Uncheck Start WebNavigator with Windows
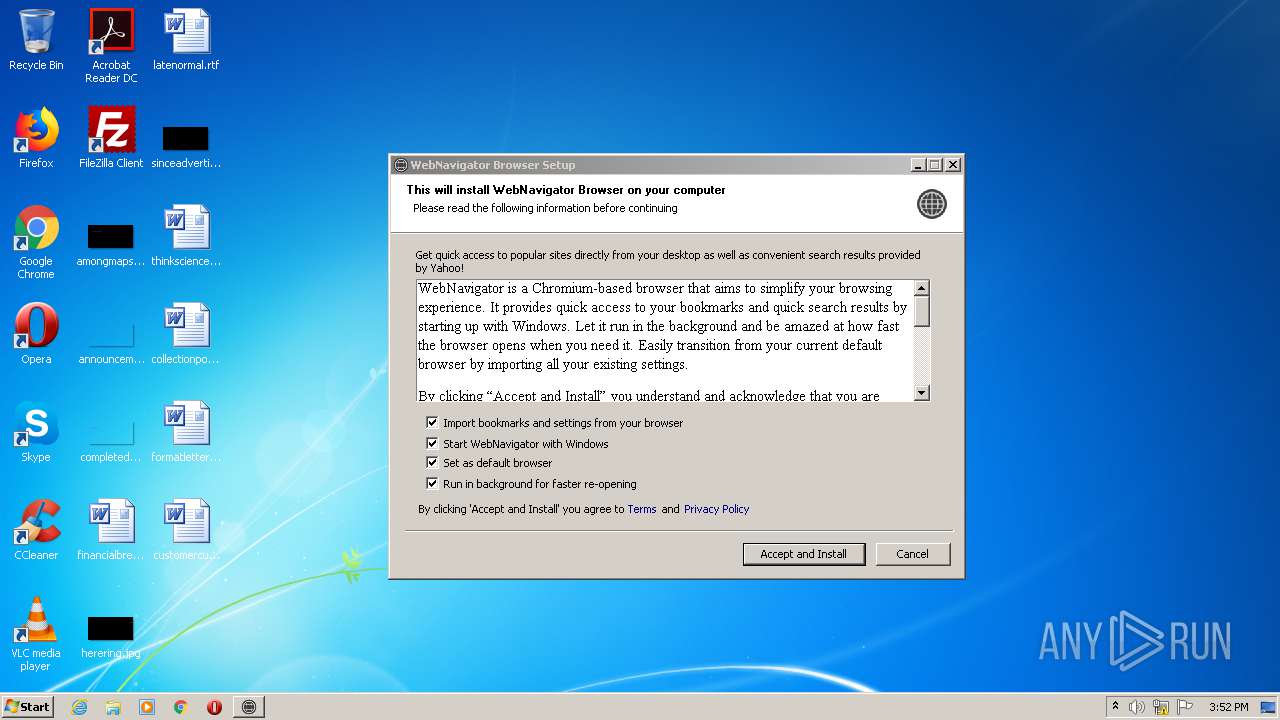1280x720 pixels. click(432, 443)
